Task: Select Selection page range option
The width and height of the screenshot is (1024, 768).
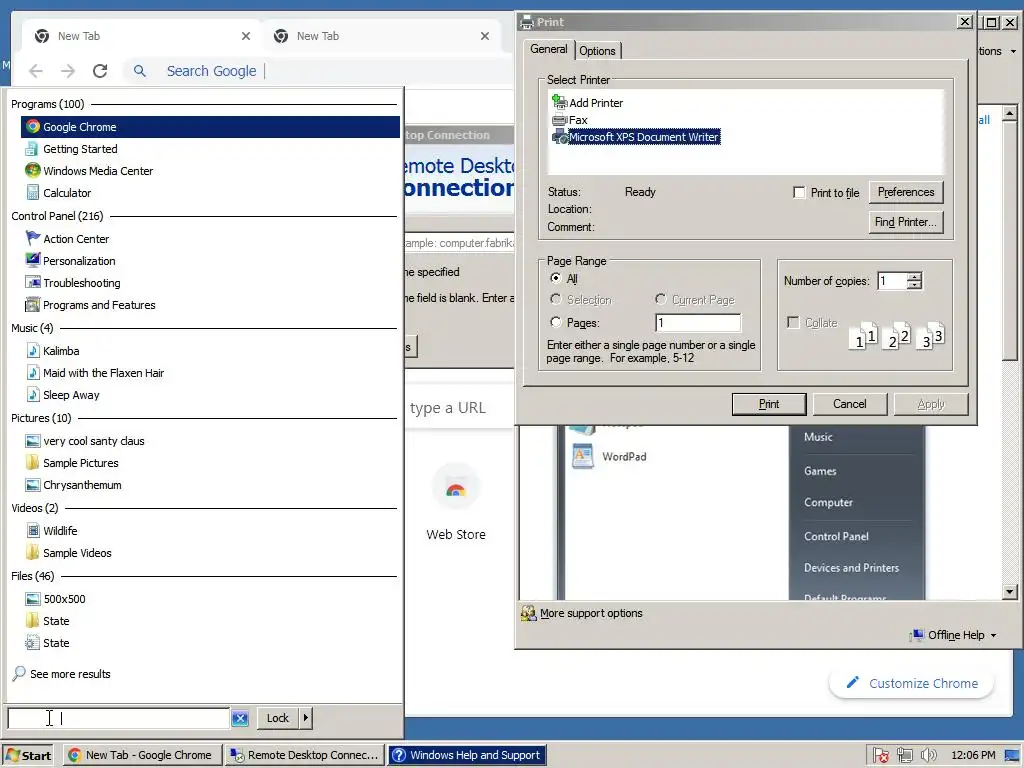Action: pyautogui.click(x=556, y=299)
